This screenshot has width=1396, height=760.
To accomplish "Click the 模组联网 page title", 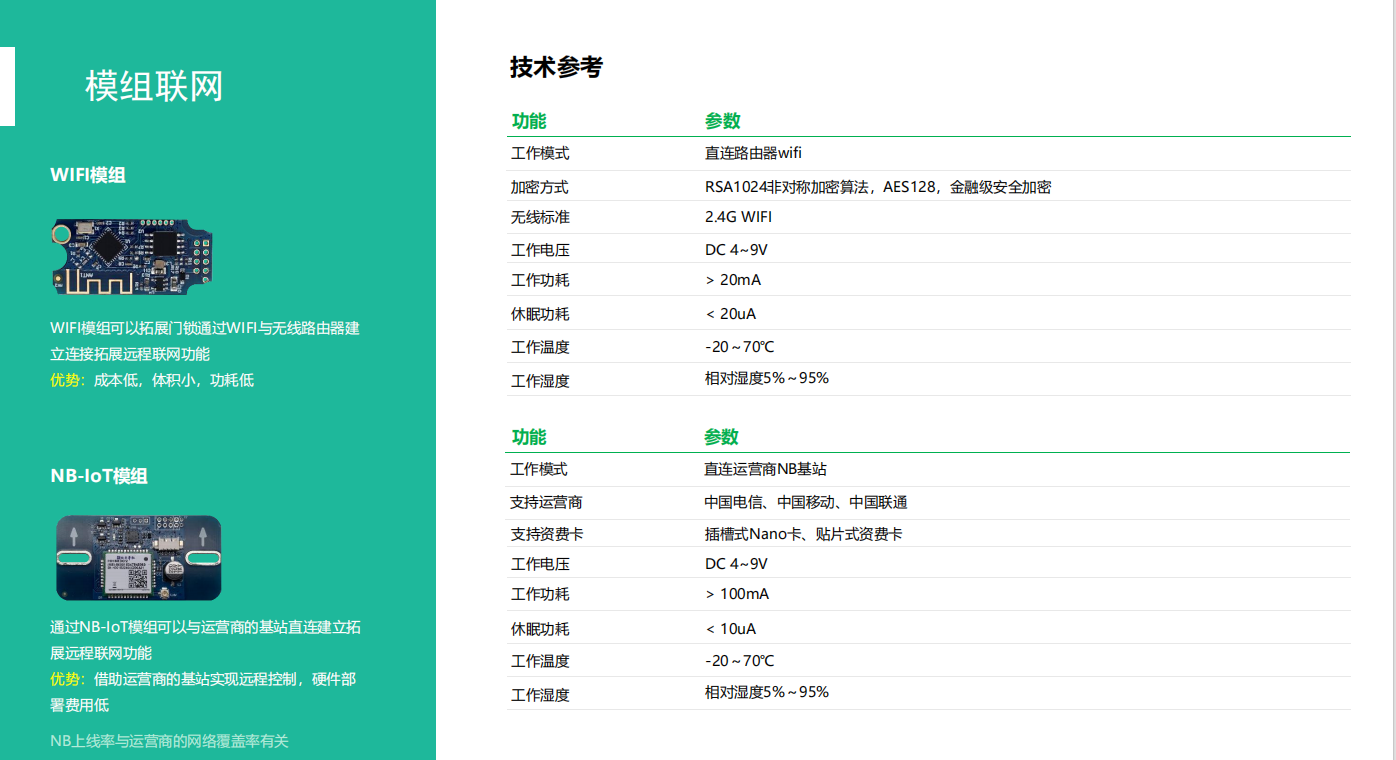I will (x=154, y=87).
